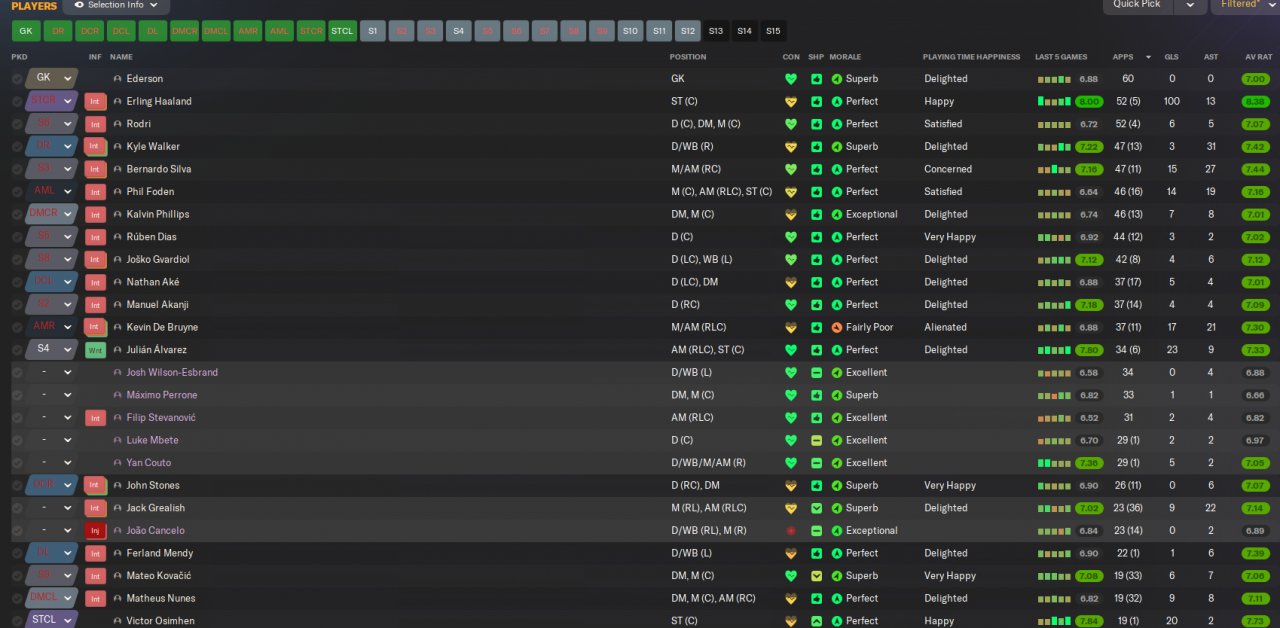Select the DMCR position slot button
The height and width of the screenshot is (628, 1280).
[x=185, y=31]
